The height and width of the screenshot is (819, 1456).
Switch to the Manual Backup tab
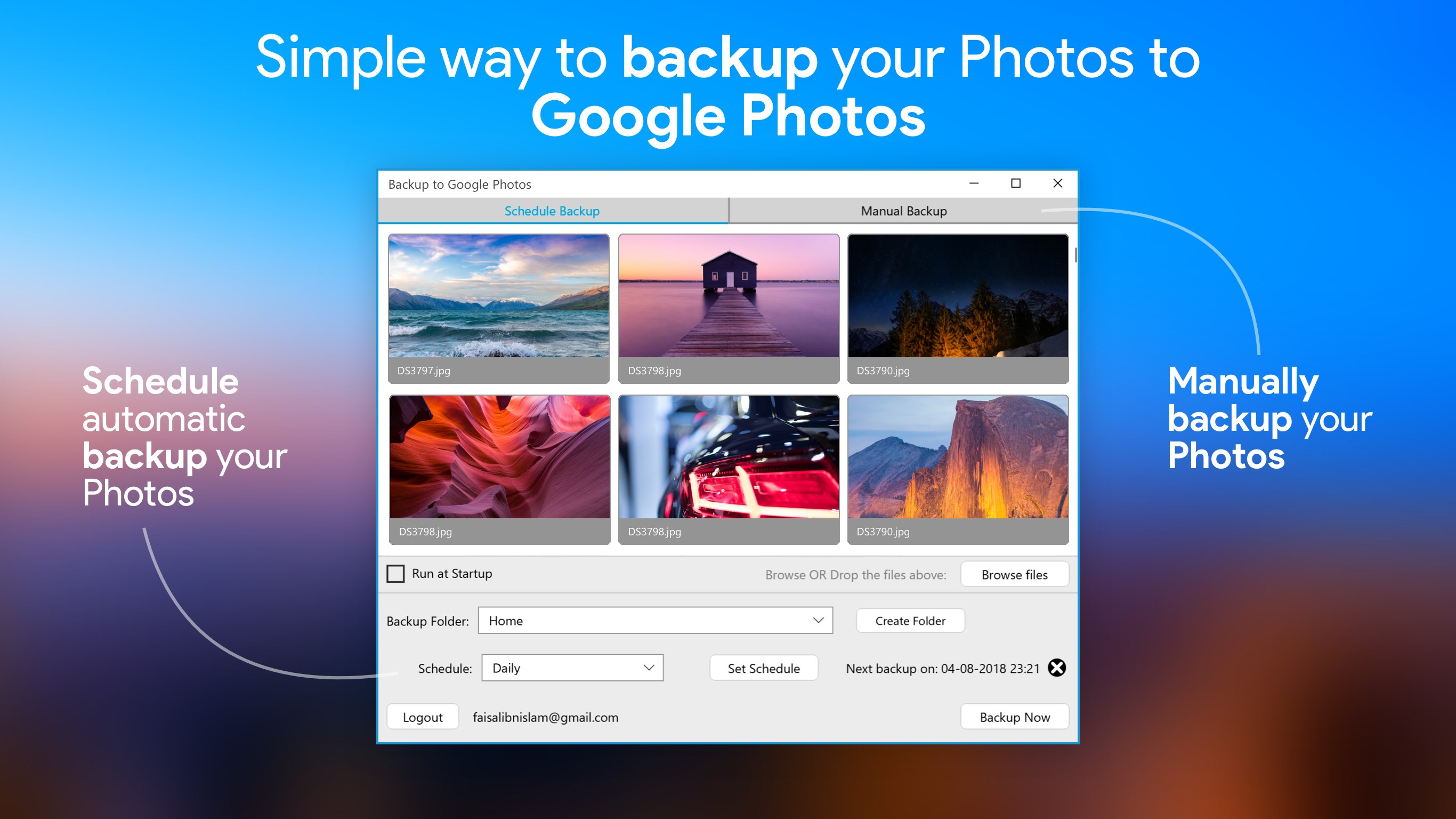(x=903, y=211)
